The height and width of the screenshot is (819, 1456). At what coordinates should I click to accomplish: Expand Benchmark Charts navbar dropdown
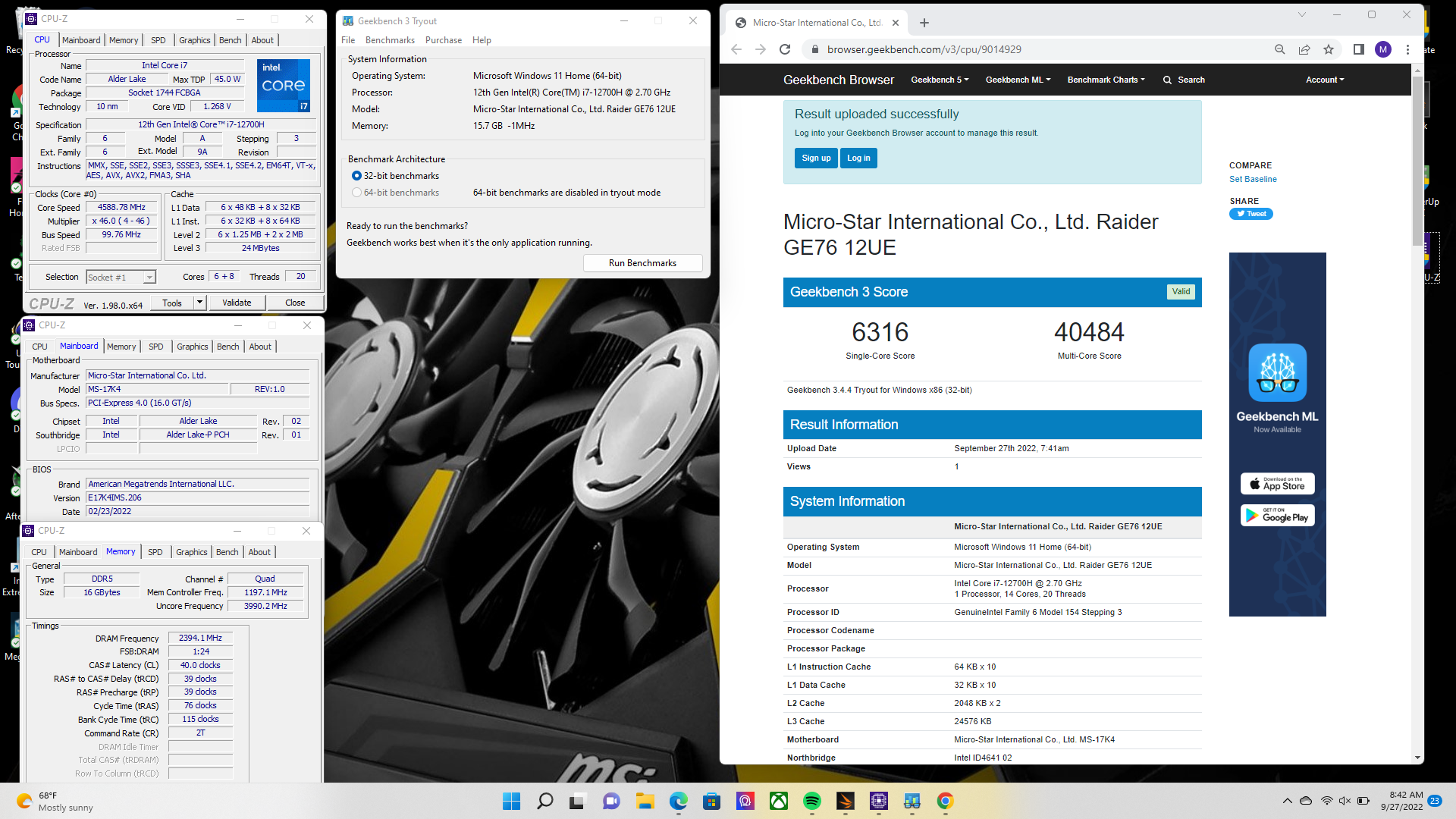1106,80
